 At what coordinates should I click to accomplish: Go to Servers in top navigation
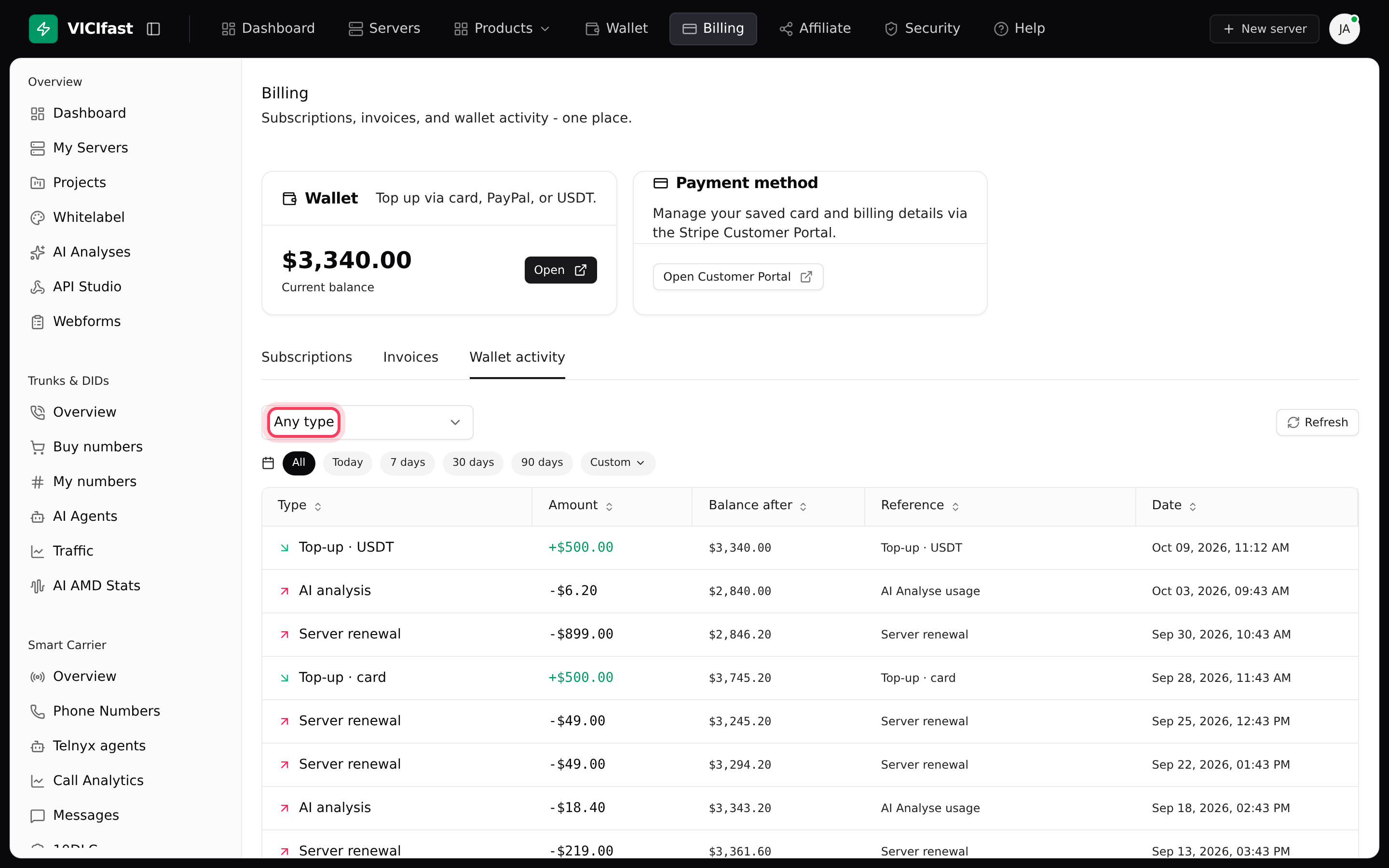(384, 29)
